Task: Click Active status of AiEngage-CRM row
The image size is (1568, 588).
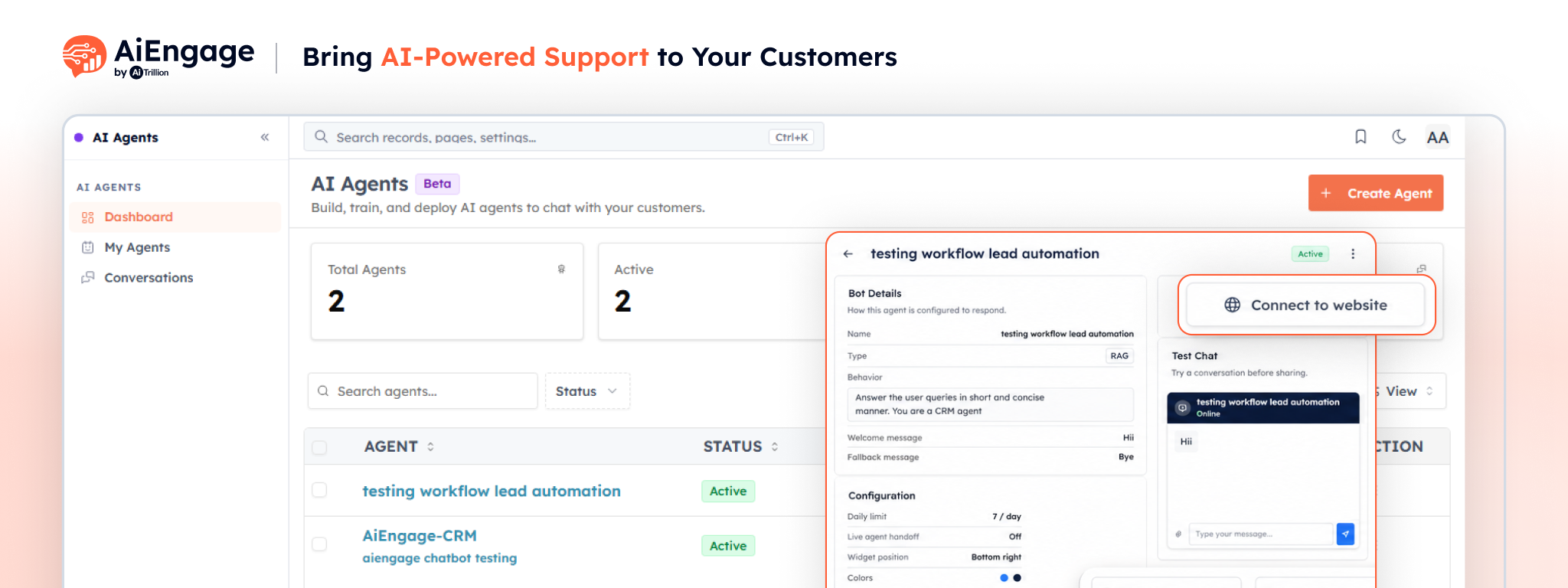Action: coord(728,546)
